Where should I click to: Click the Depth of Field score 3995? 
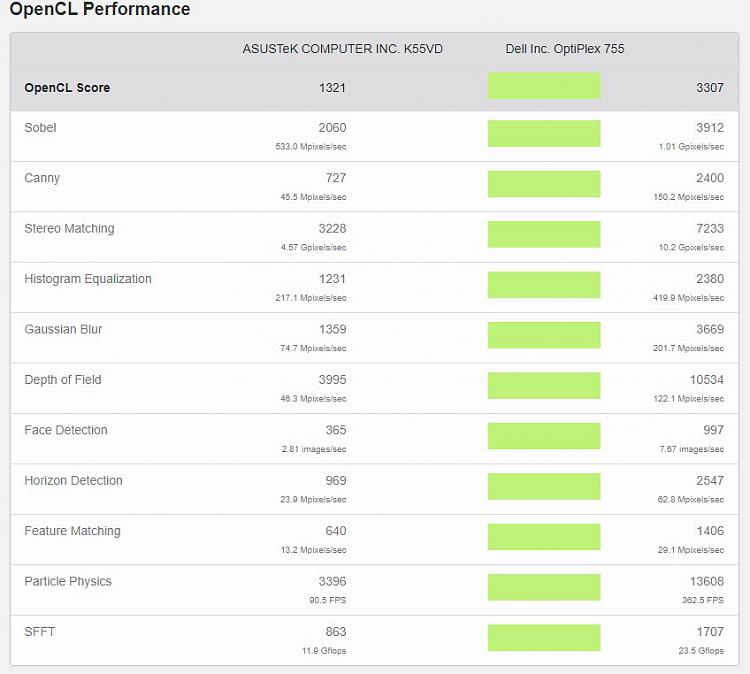tap(332, 380)
